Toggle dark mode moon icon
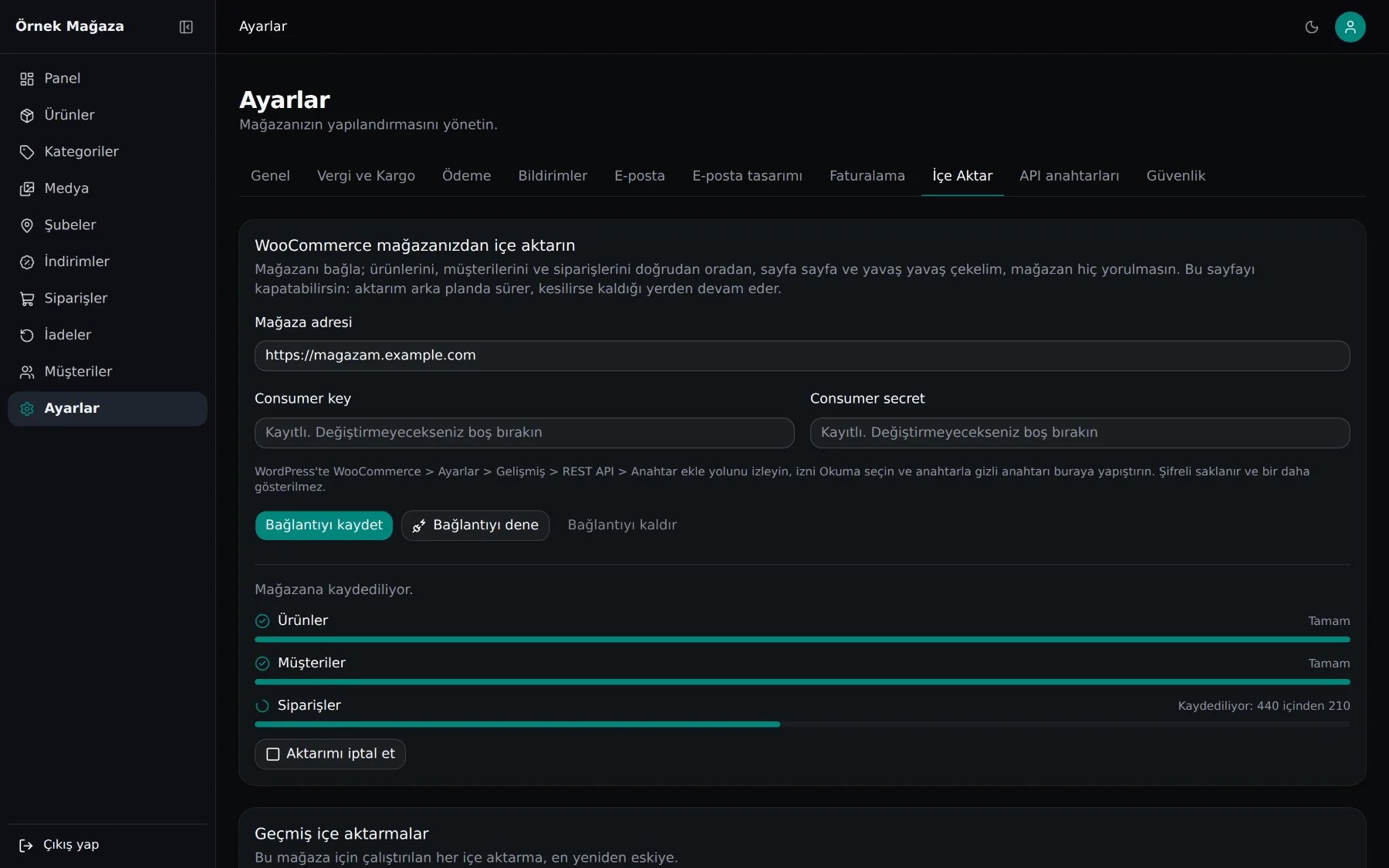 click(x=1312, y=27)
